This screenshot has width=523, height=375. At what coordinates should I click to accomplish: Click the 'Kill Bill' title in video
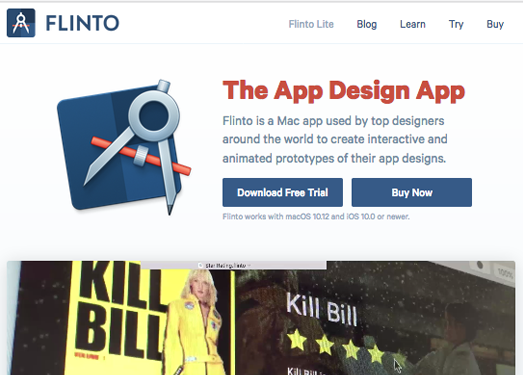322,309
